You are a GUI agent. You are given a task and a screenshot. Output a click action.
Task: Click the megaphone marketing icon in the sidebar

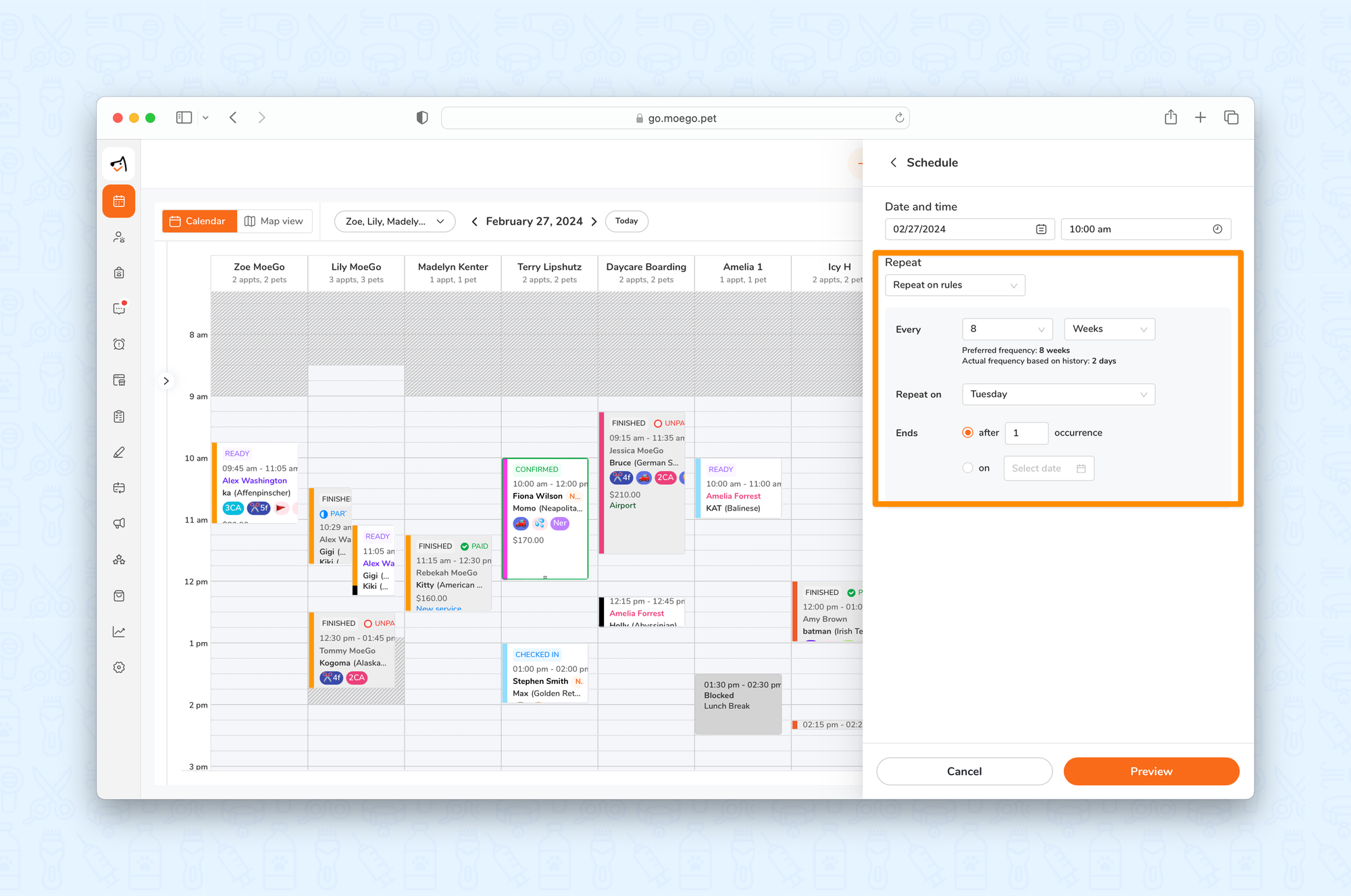[119, 523]
